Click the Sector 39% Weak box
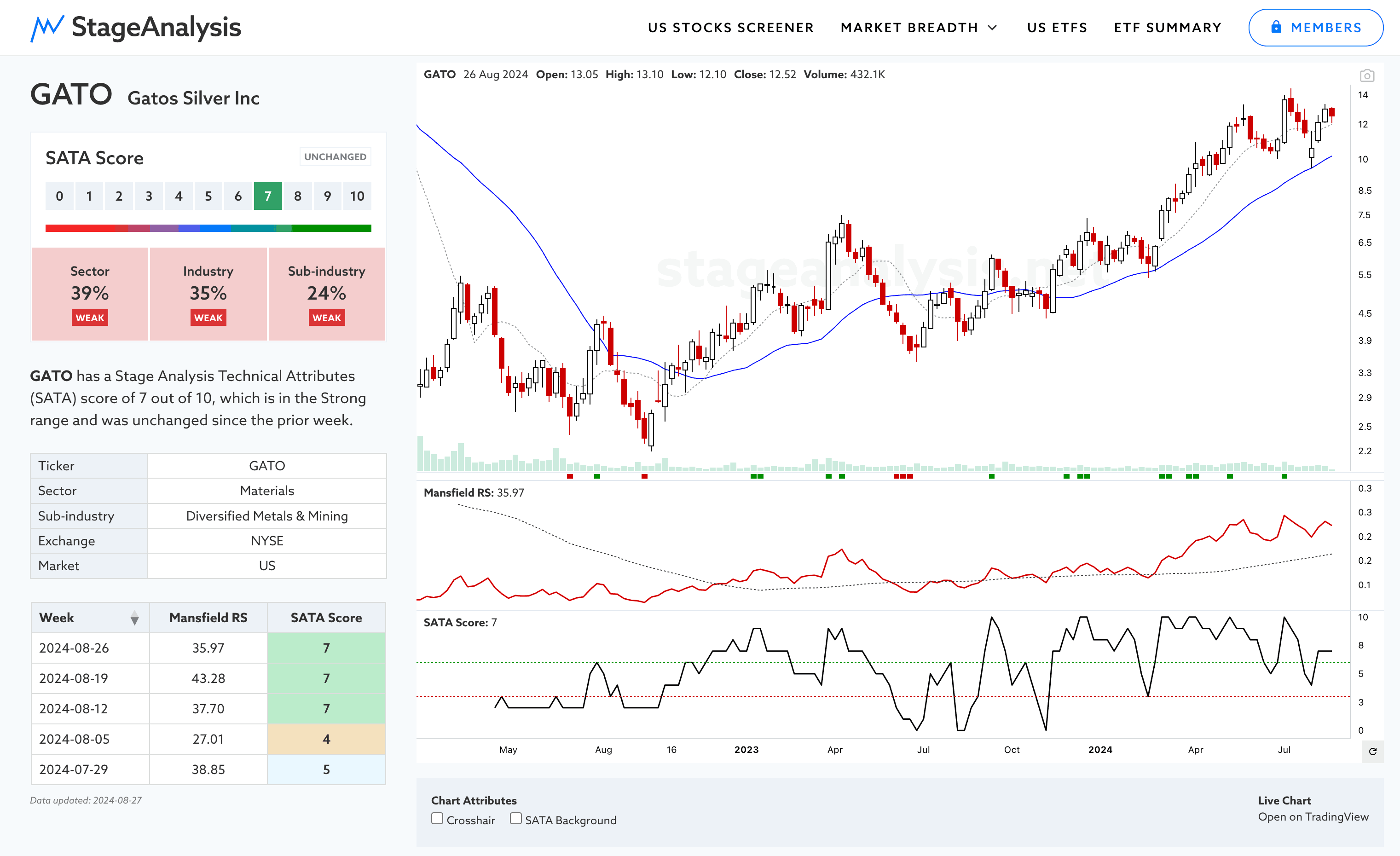Screen dimensions: 1400x856 90,294
